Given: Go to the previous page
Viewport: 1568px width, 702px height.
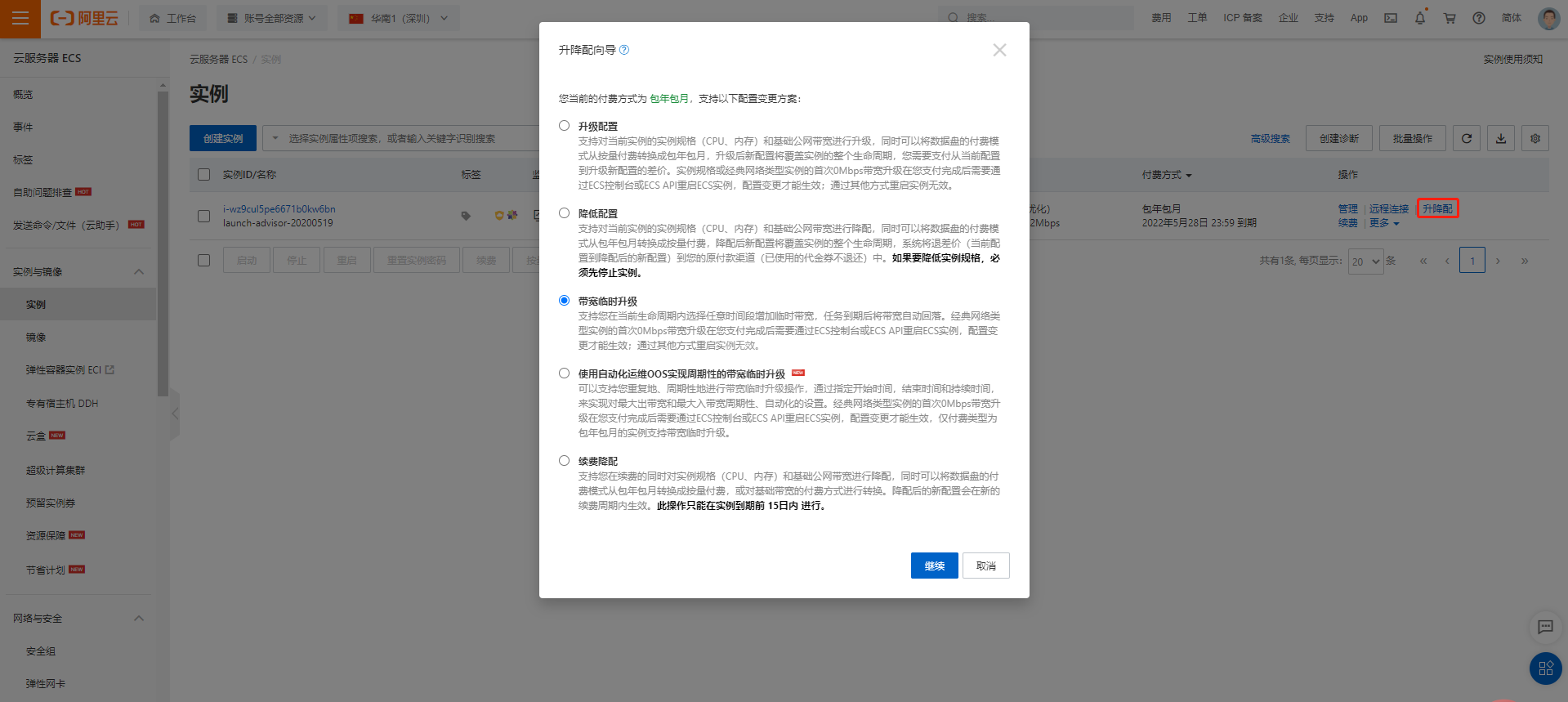Looking at the screenshot, I should tap(1447, 261).
